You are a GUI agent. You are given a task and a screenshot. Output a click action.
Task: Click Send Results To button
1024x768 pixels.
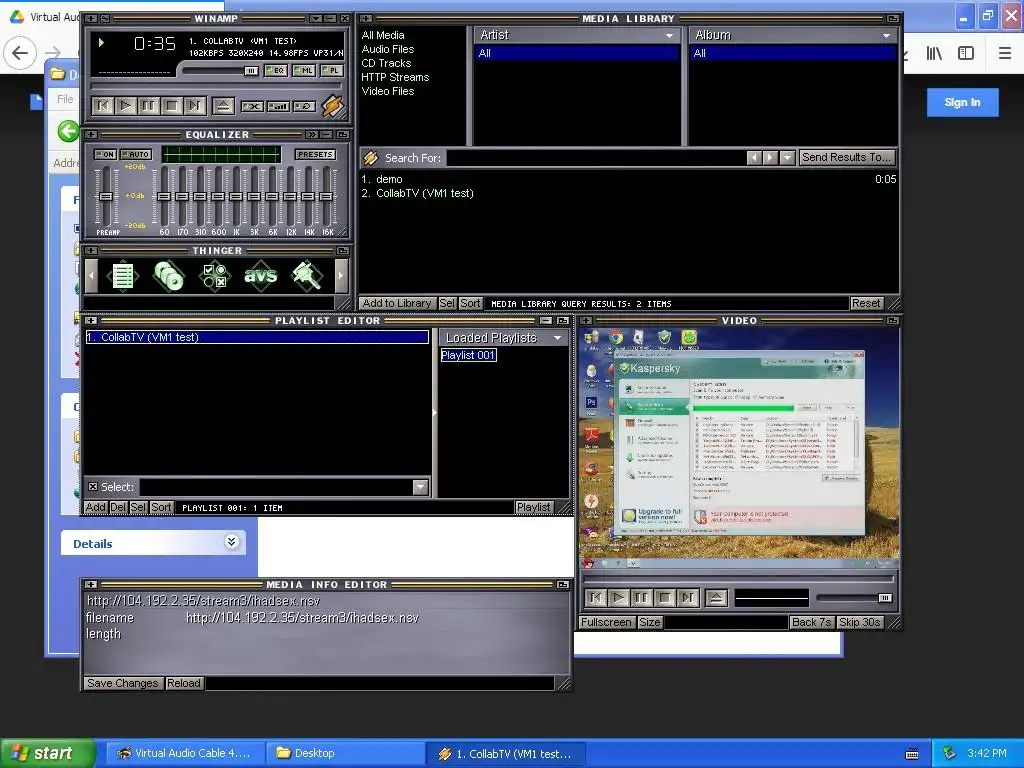coord(846,157)
